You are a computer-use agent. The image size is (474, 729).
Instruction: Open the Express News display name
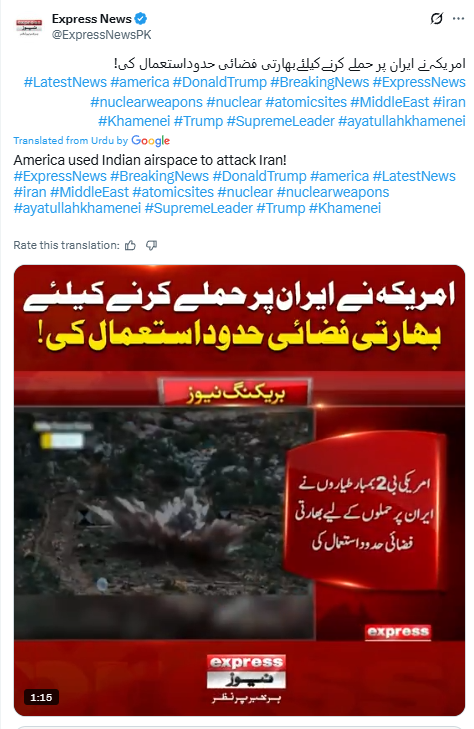pyautogui.click(x=92, y=19)
